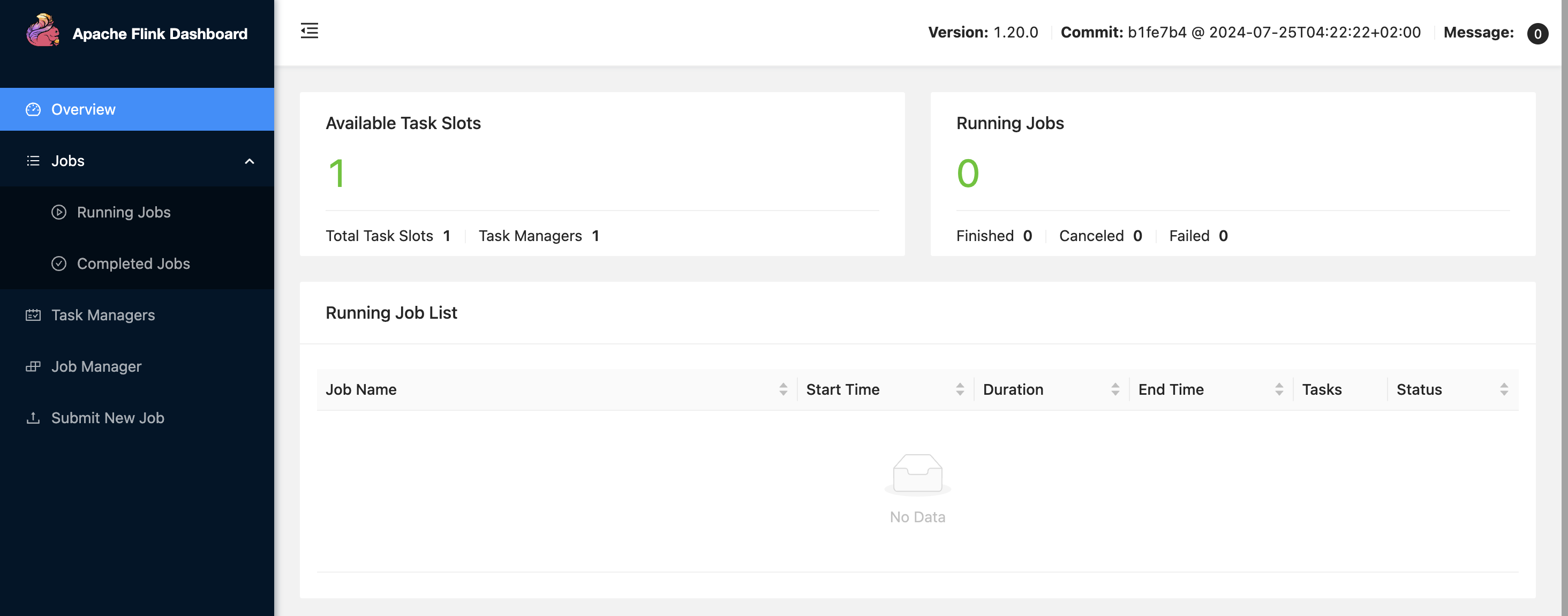
Task: Click the Overview dashboard gauge icon
Action: click(x=33, y=110)
